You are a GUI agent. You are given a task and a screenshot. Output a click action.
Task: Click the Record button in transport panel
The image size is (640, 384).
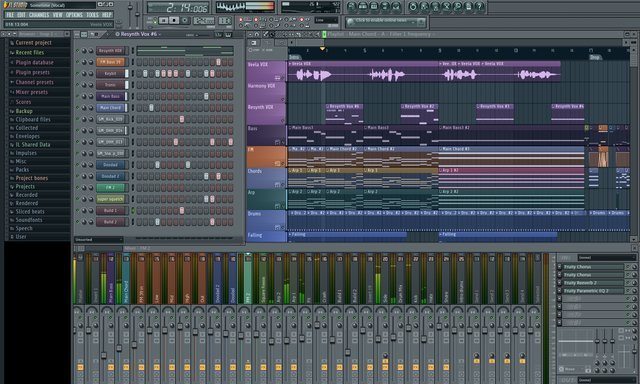[184, 20]
